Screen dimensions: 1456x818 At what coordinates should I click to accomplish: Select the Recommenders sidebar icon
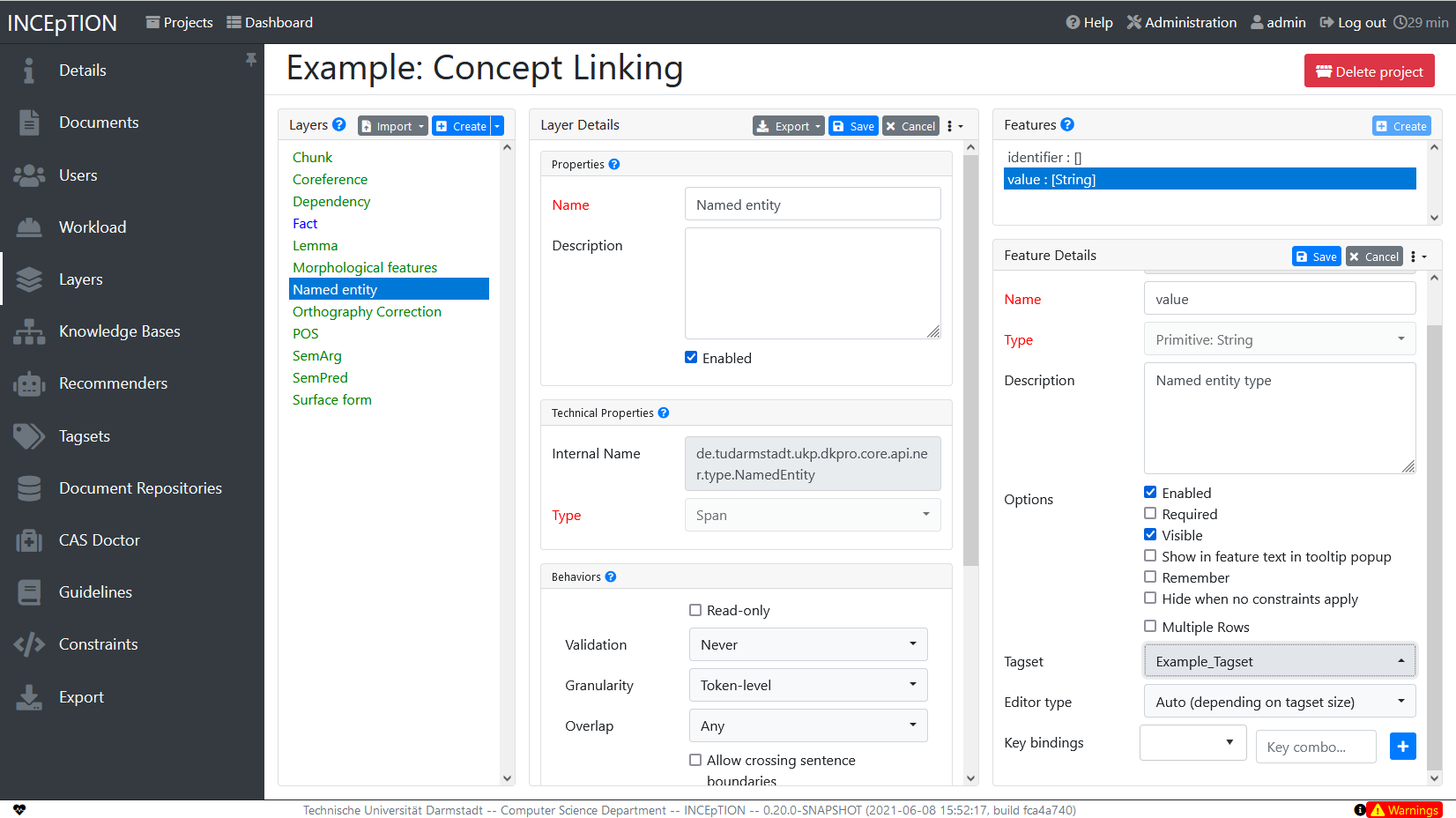29,383
